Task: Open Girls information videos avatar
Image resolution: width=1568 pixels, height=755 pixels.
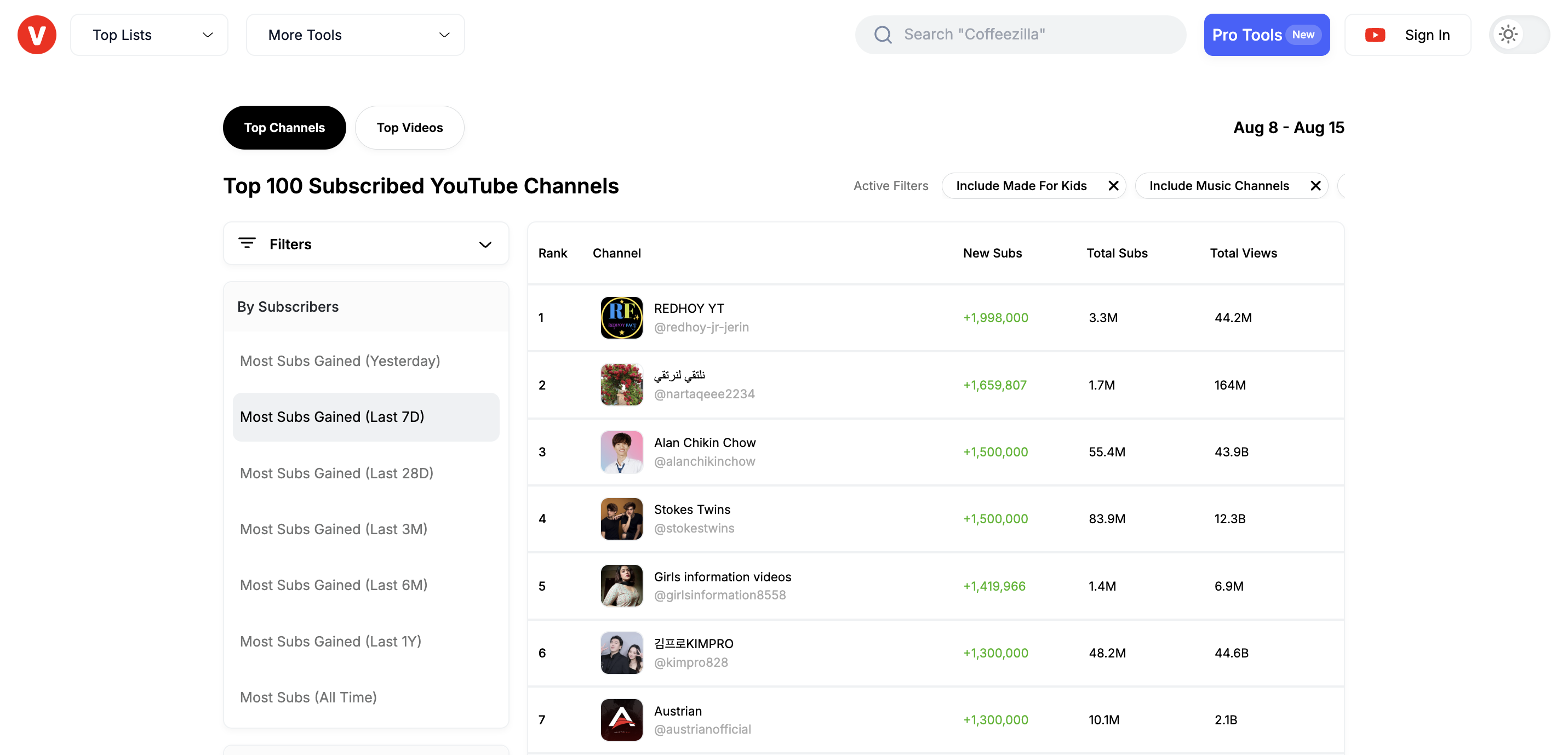Action: coord(621,586)
